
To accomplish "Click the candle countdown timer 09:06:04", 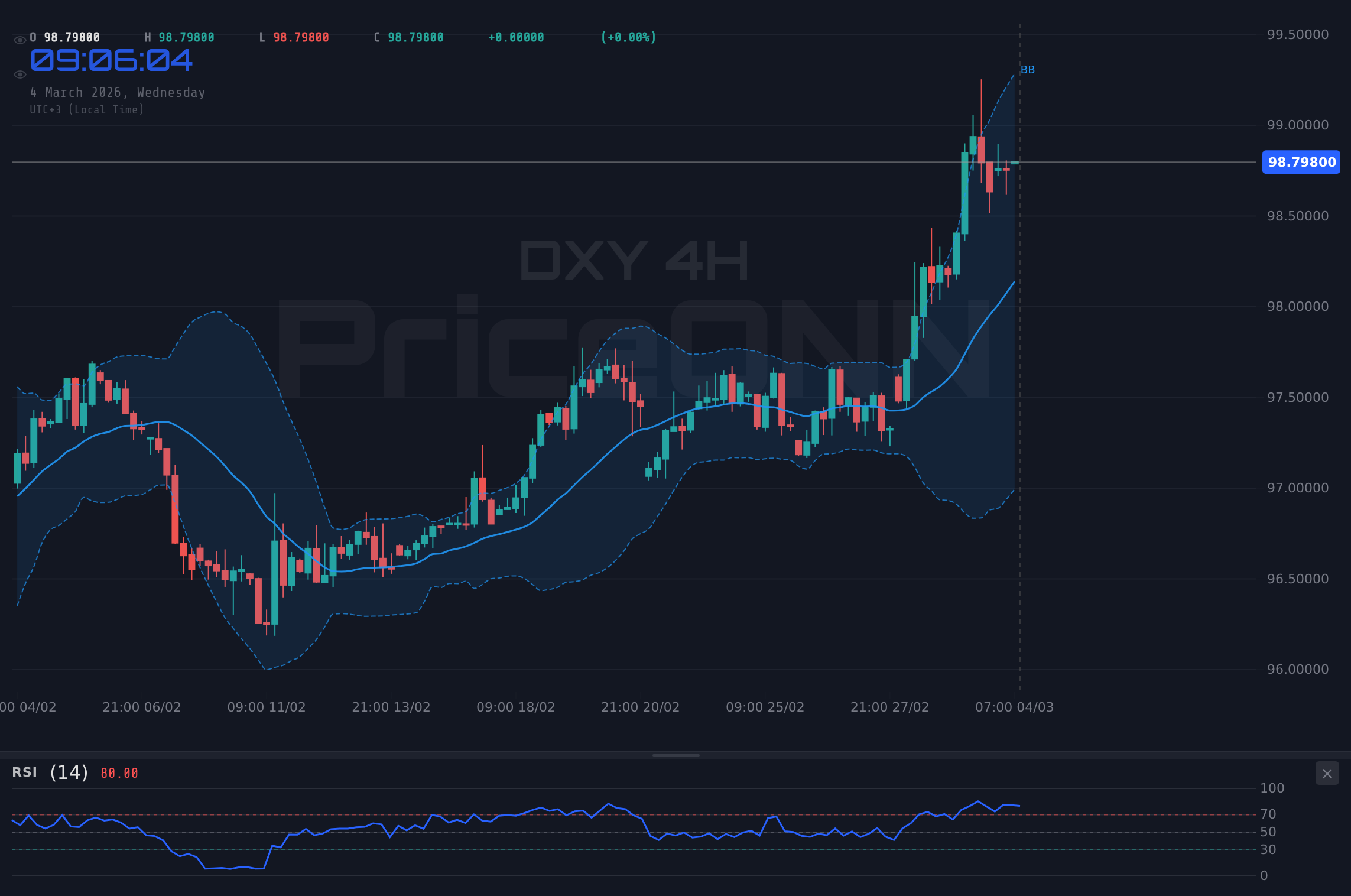I will [x=111, y=61].
